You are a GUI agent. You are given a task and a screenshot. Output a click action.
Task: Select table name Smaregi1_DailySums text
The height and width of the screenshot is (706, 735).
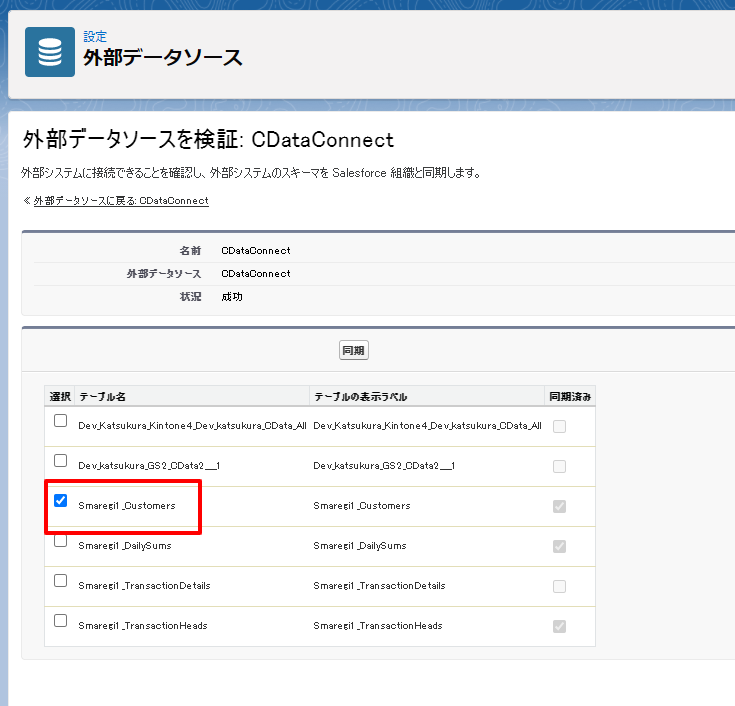(125, 546)
